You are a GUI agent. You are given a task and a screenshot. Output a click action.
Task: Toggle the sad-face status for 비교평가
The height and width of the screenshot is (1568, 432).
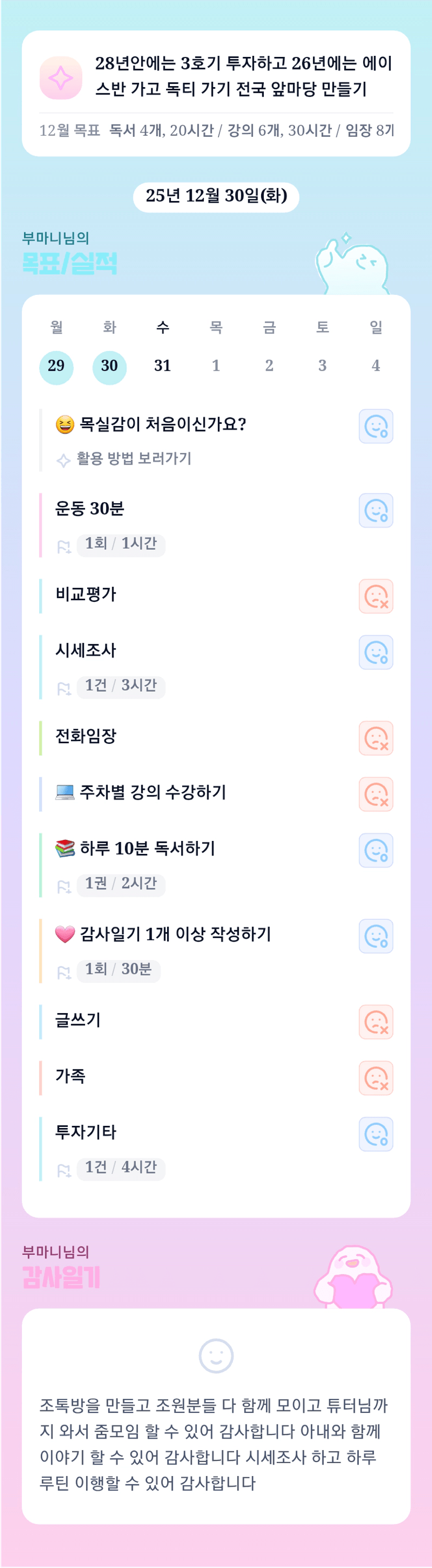tap(376, 596)
